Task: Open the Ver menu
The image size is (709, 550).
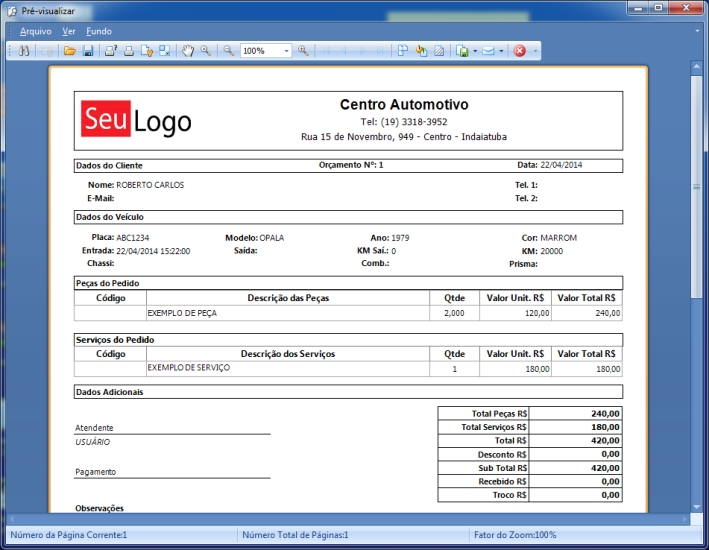Action: [x=69, y=31]
